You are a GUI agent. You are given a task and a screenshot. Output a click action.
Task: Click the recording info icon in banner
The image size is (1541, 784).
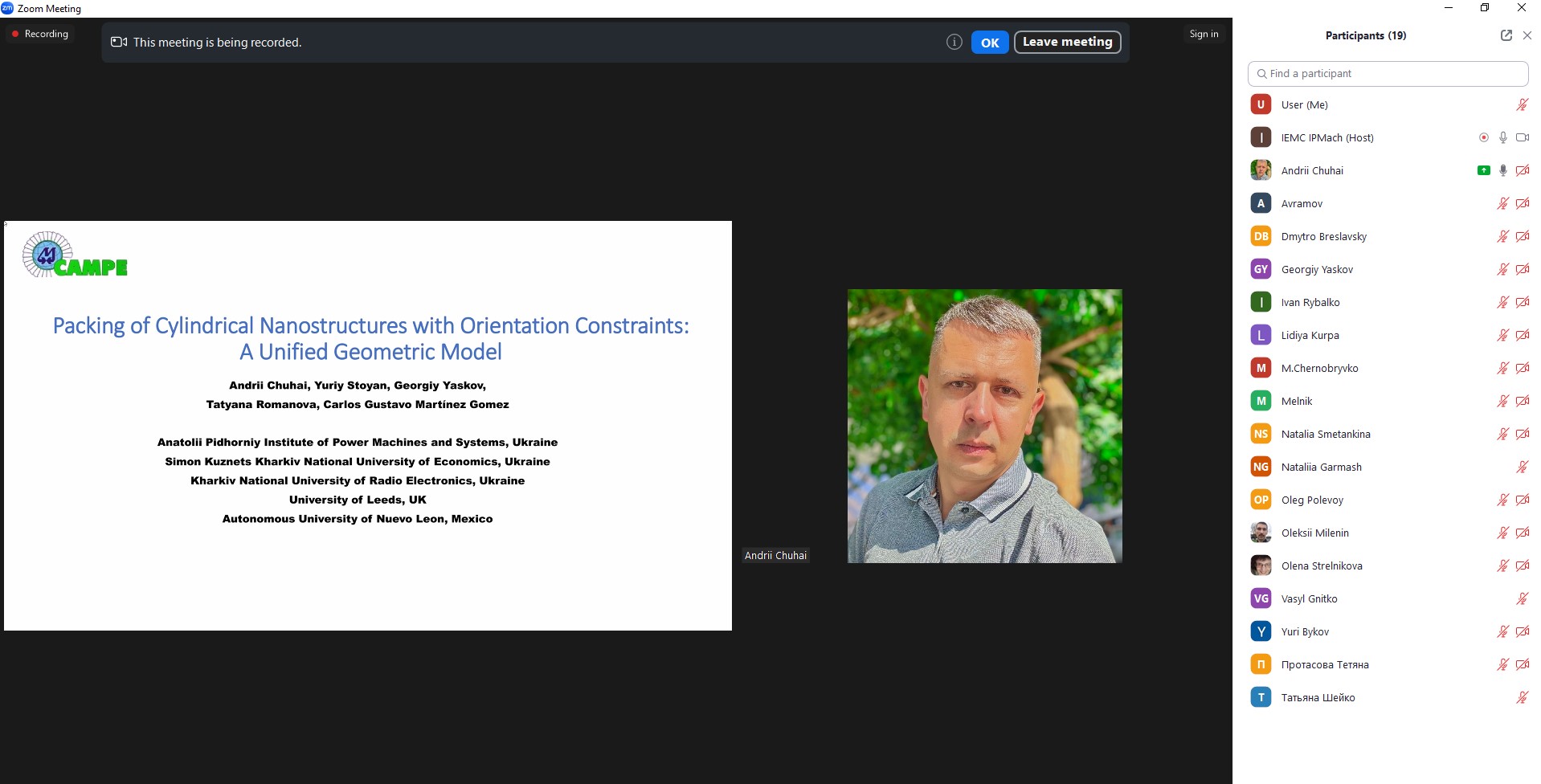954,42
